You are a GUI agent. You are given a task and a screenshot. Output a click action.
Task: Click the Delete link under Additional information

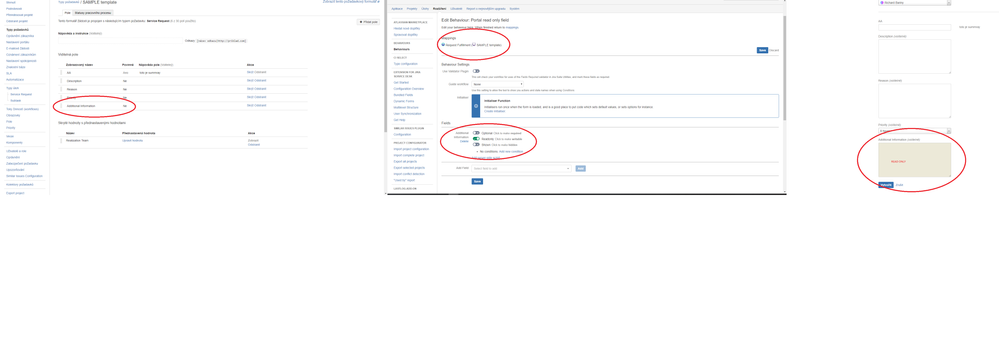[x=464, y=141]
